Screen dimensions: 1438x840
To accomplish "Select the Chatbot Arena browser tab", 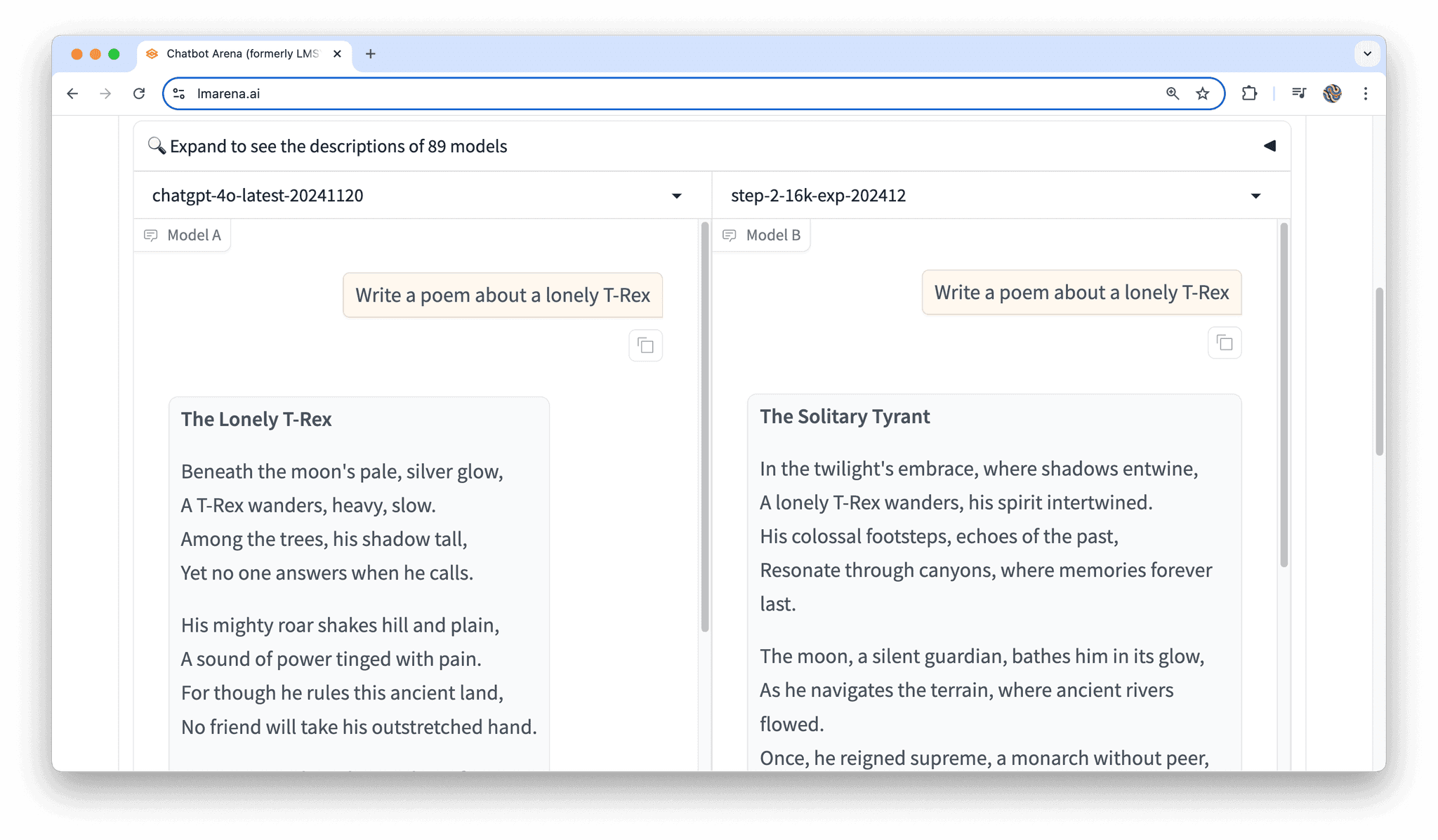I will (242, 53).
